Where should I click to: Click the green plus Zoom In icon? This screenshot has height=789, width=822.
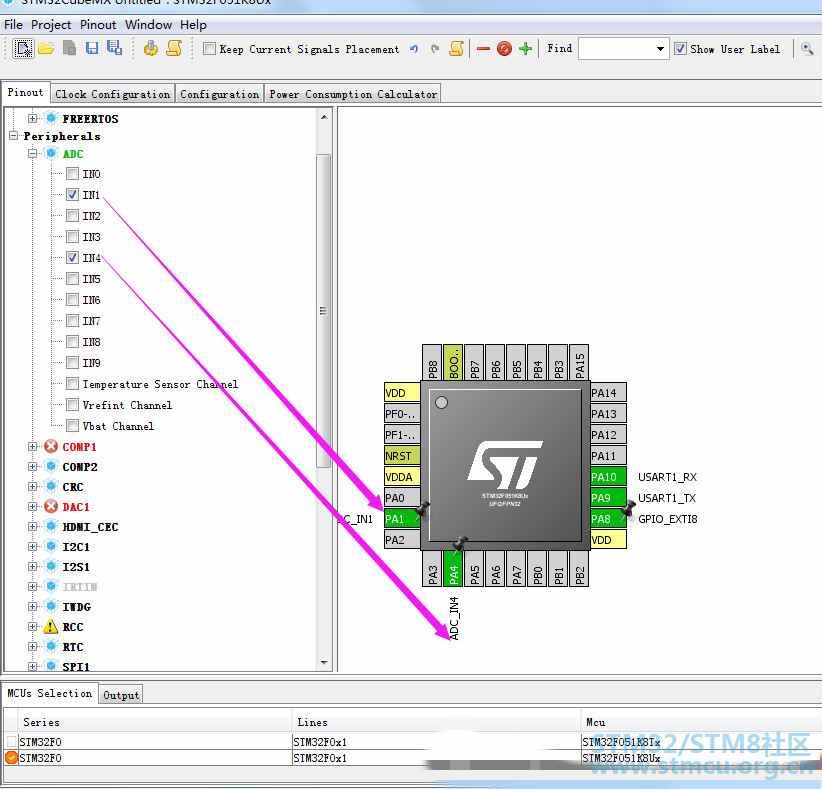525,49
